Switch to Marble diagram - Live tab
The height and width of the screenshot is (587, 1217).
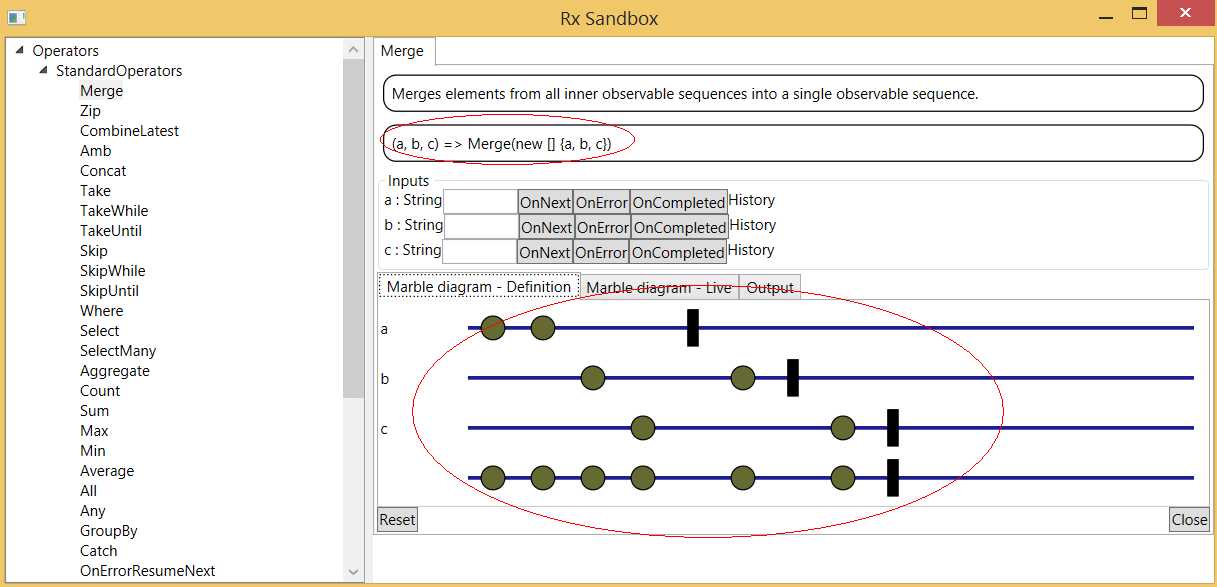[x=659, y=287]
